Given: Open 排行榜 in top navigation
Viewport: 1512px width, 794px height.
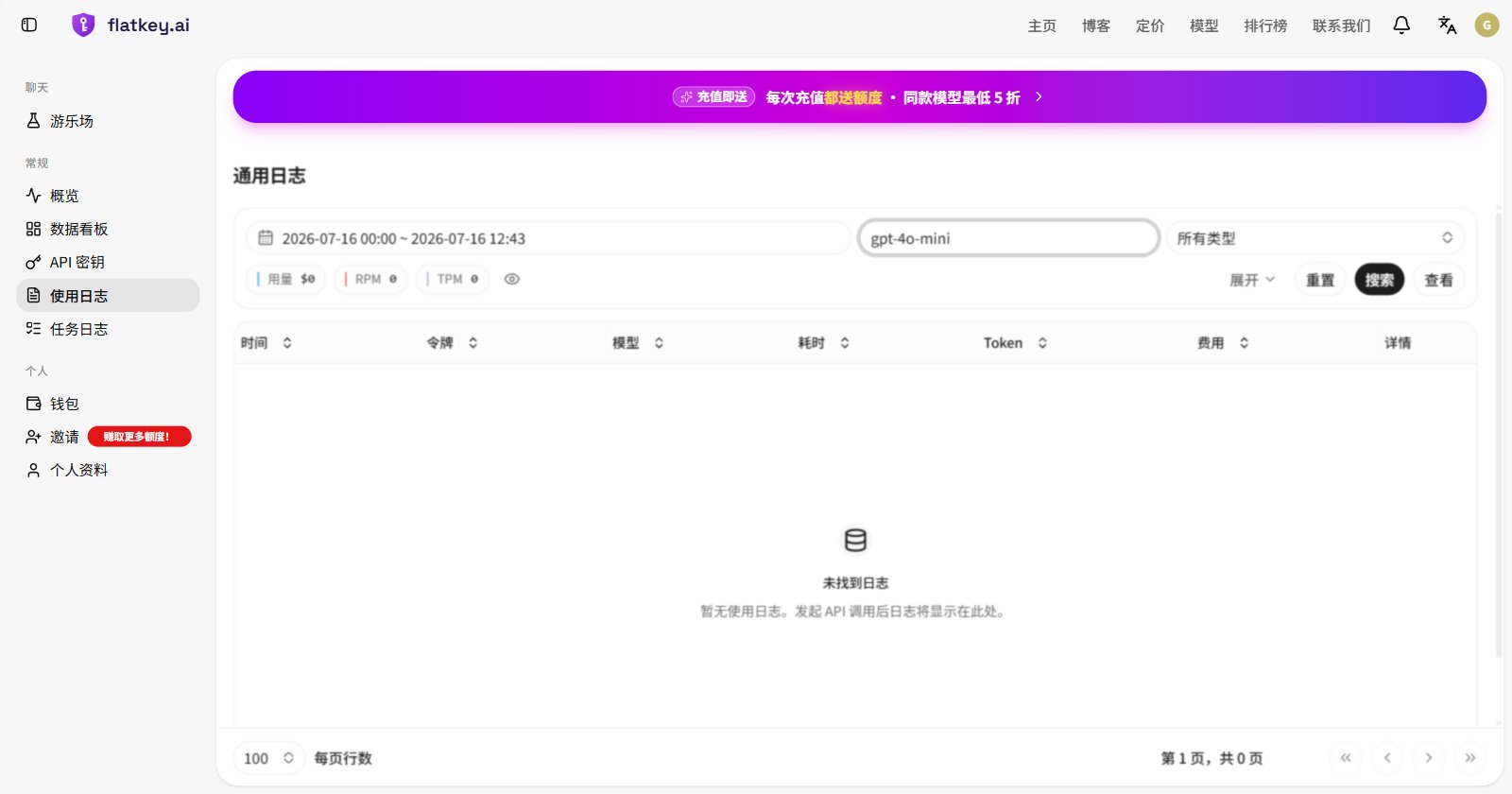Looking at the screenshot, I should click(1265, 26).
